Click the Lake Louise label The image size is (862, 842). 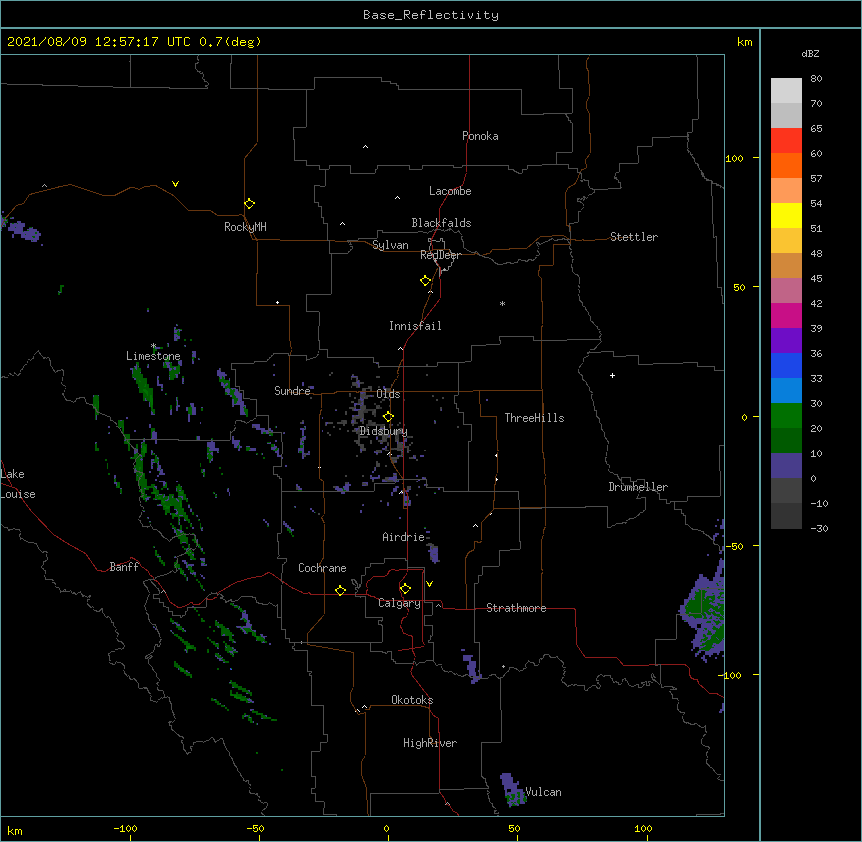[18, 484]
